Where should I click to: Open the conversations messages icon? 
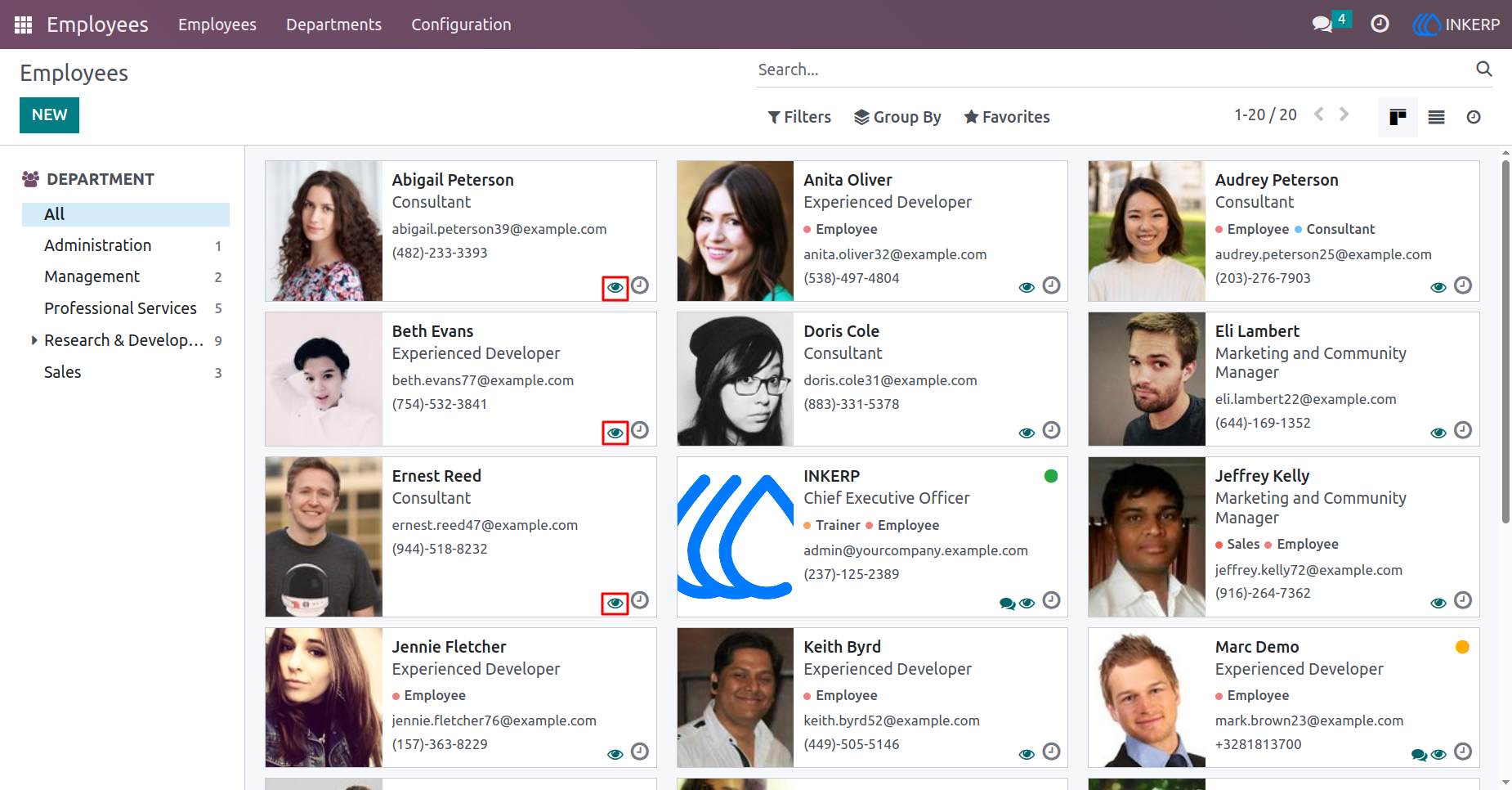click(1322, 25)
